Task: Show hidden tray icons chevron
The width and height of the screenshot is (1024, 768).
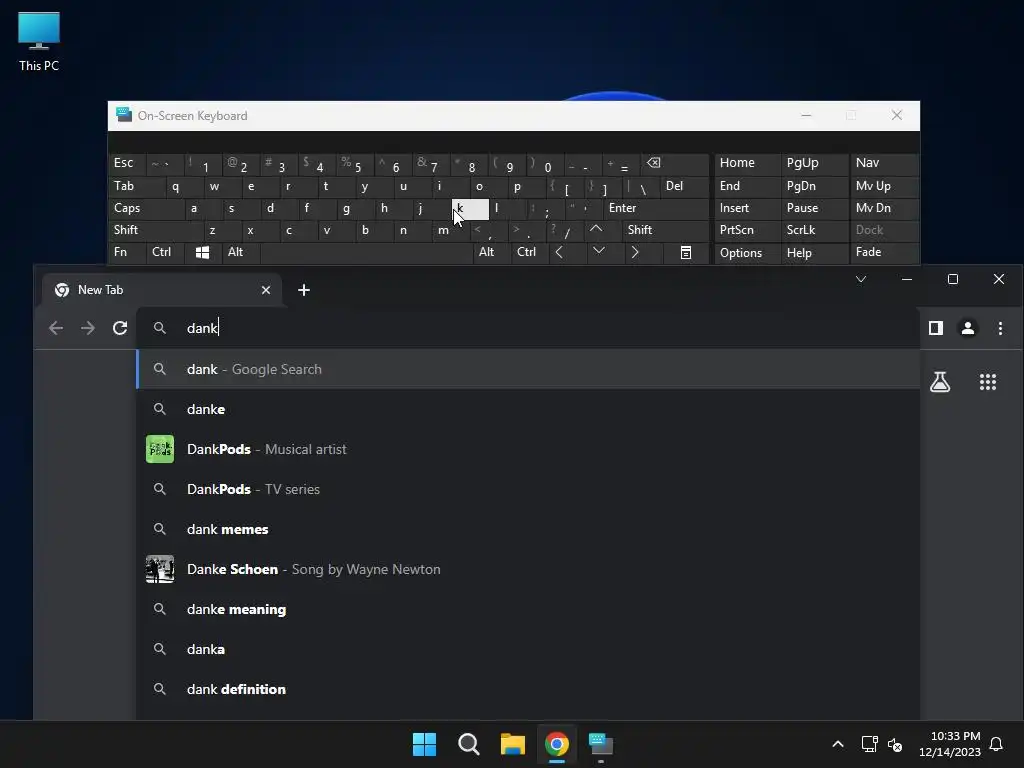Action: click(x=838, y=744)
